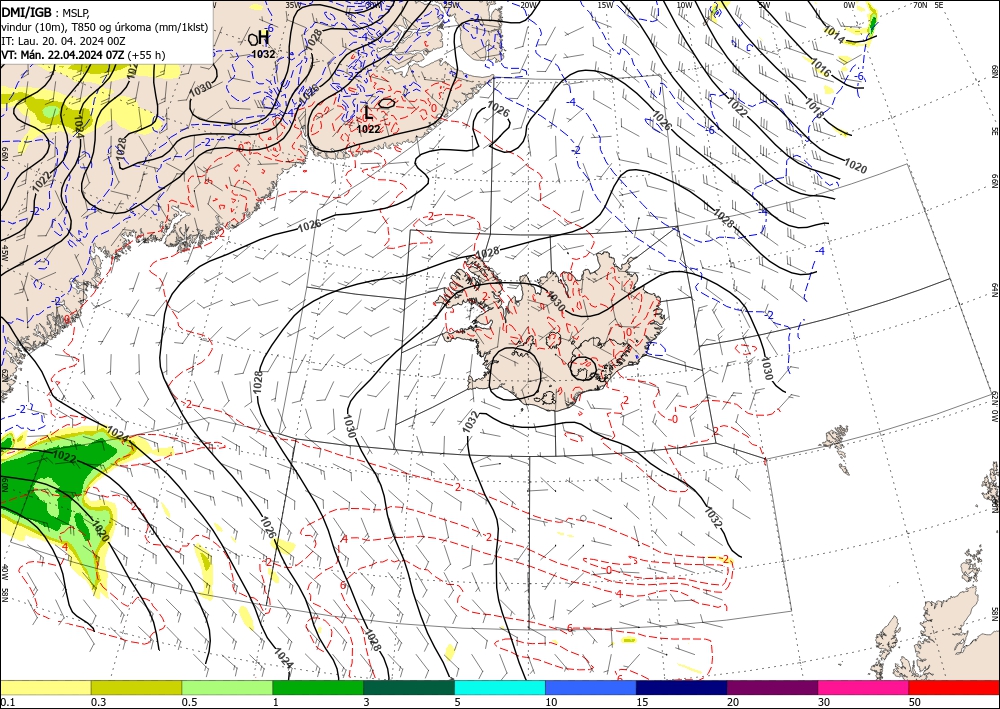Click the green 1–3 legend swatch
The image size is (1000, 709).
318,687
